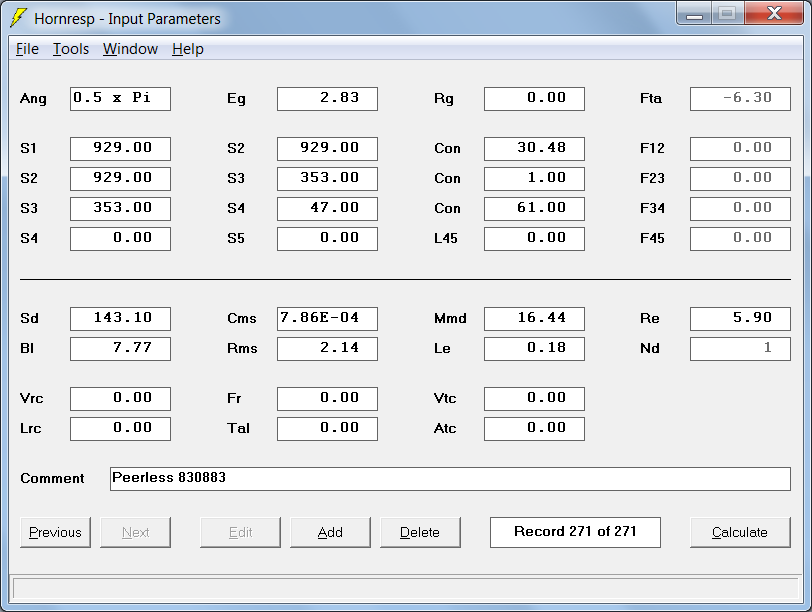Open the Window menu
Viewport: 812px width, 612px height.
[130, 49]
